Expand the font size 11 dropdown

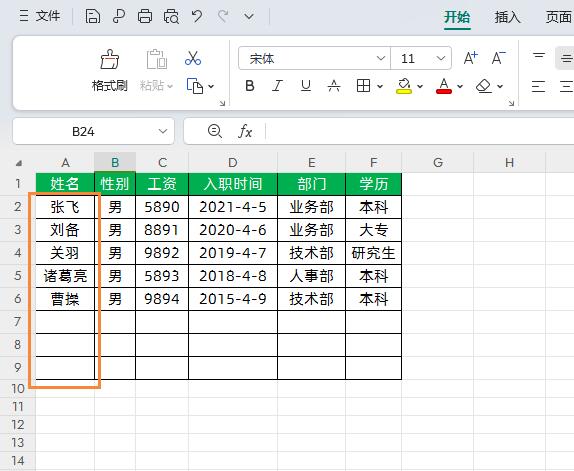tap(441, 58)
